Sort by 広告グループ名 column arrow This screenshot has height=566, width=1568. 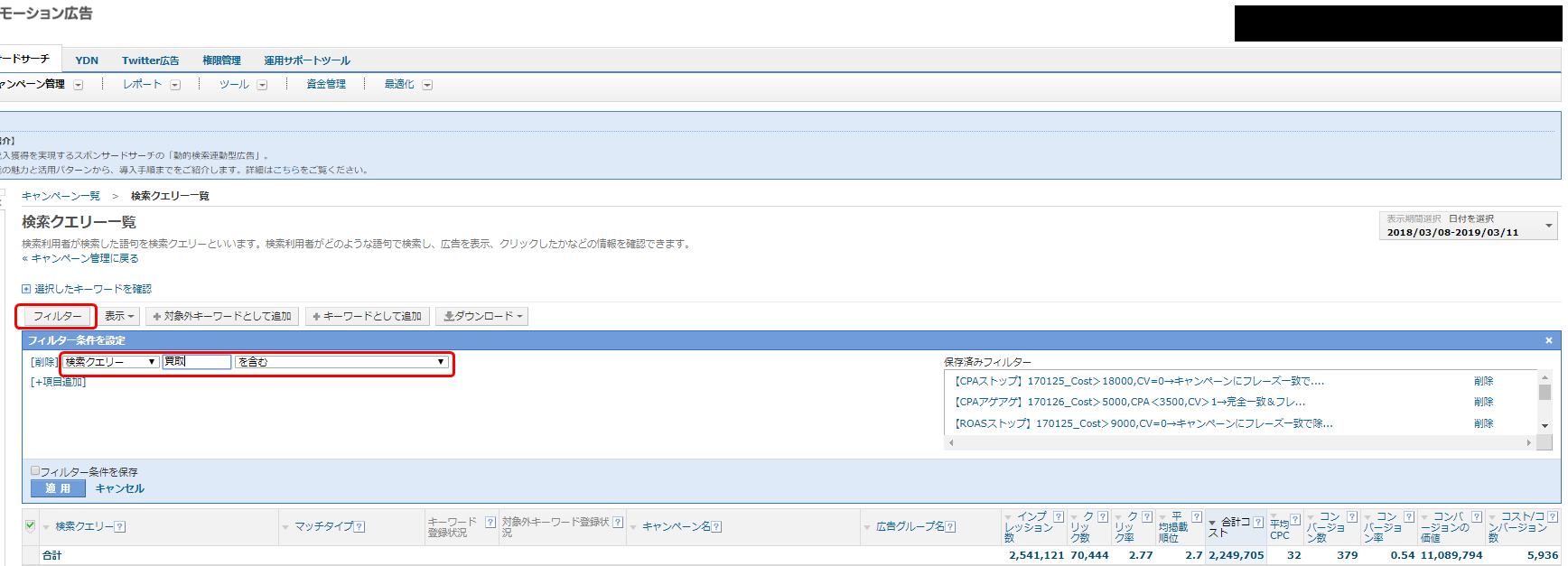click(x=867, y=527)
